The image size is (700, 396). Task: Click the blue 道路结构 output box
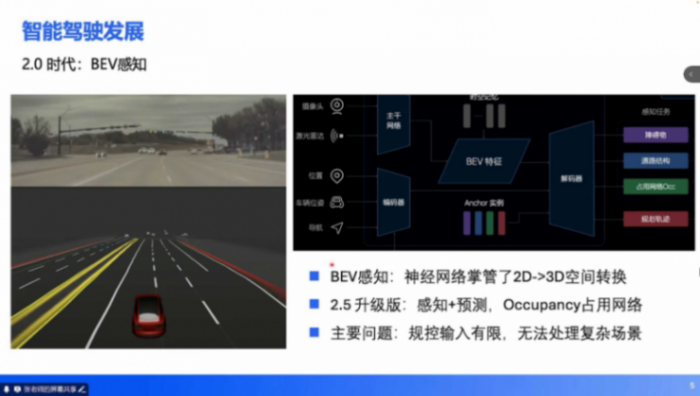(655, 161)
